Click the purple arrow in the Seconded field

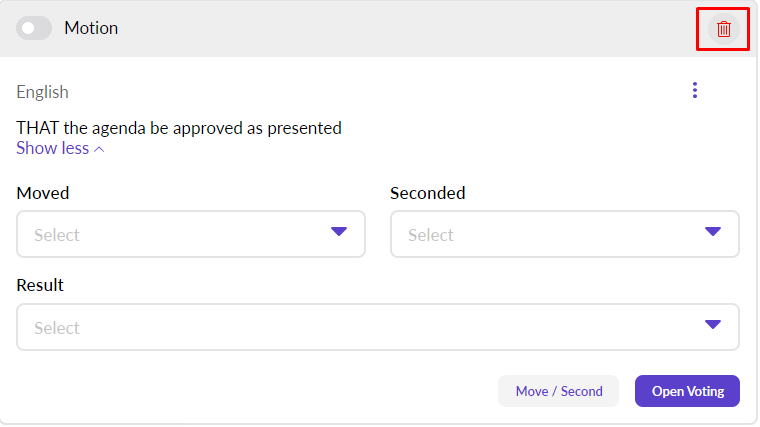tap(712, 232)
